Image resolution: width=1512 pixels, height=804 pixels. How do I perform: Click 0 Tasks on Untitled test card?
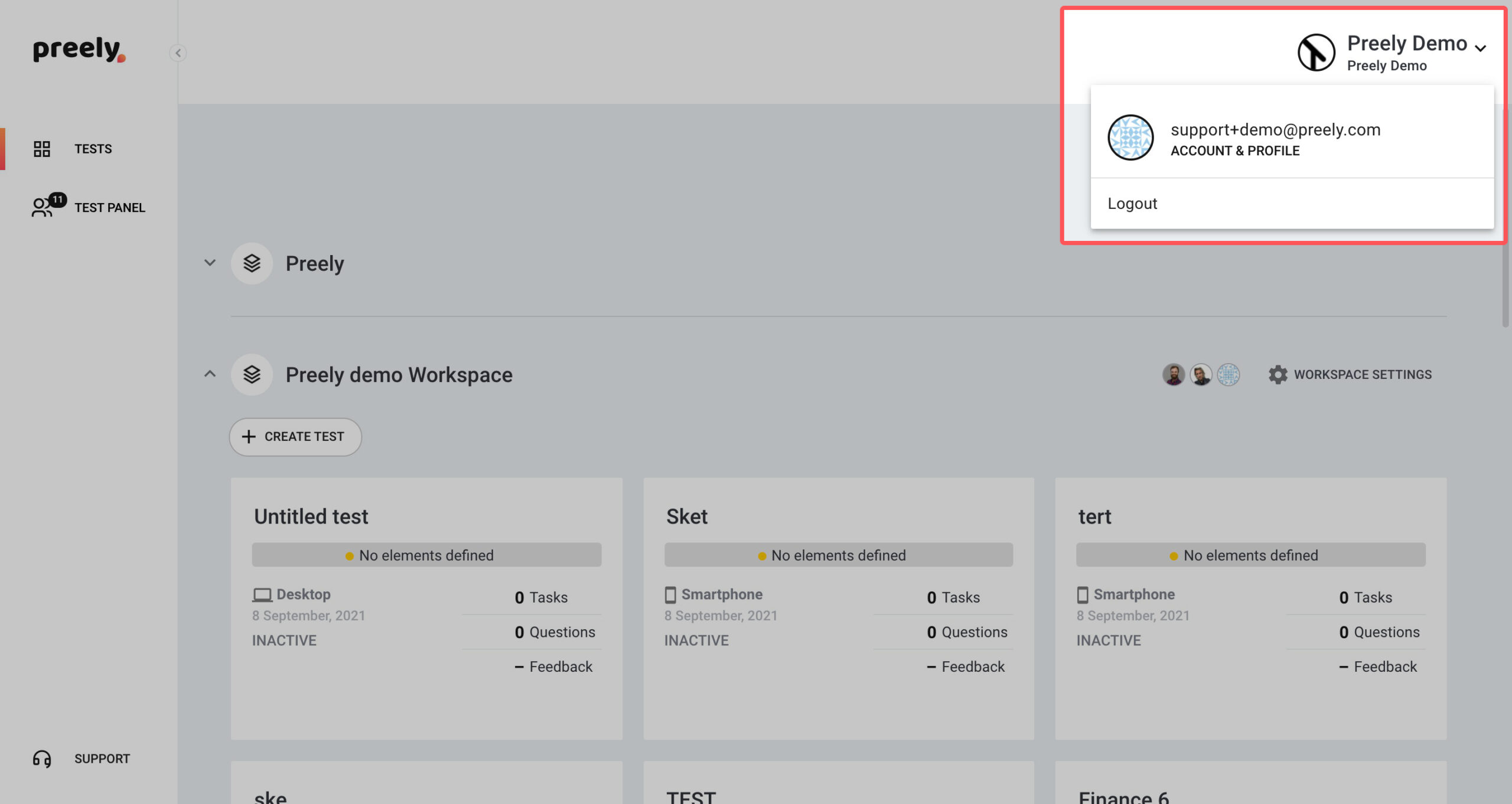[x=541, y=597]
